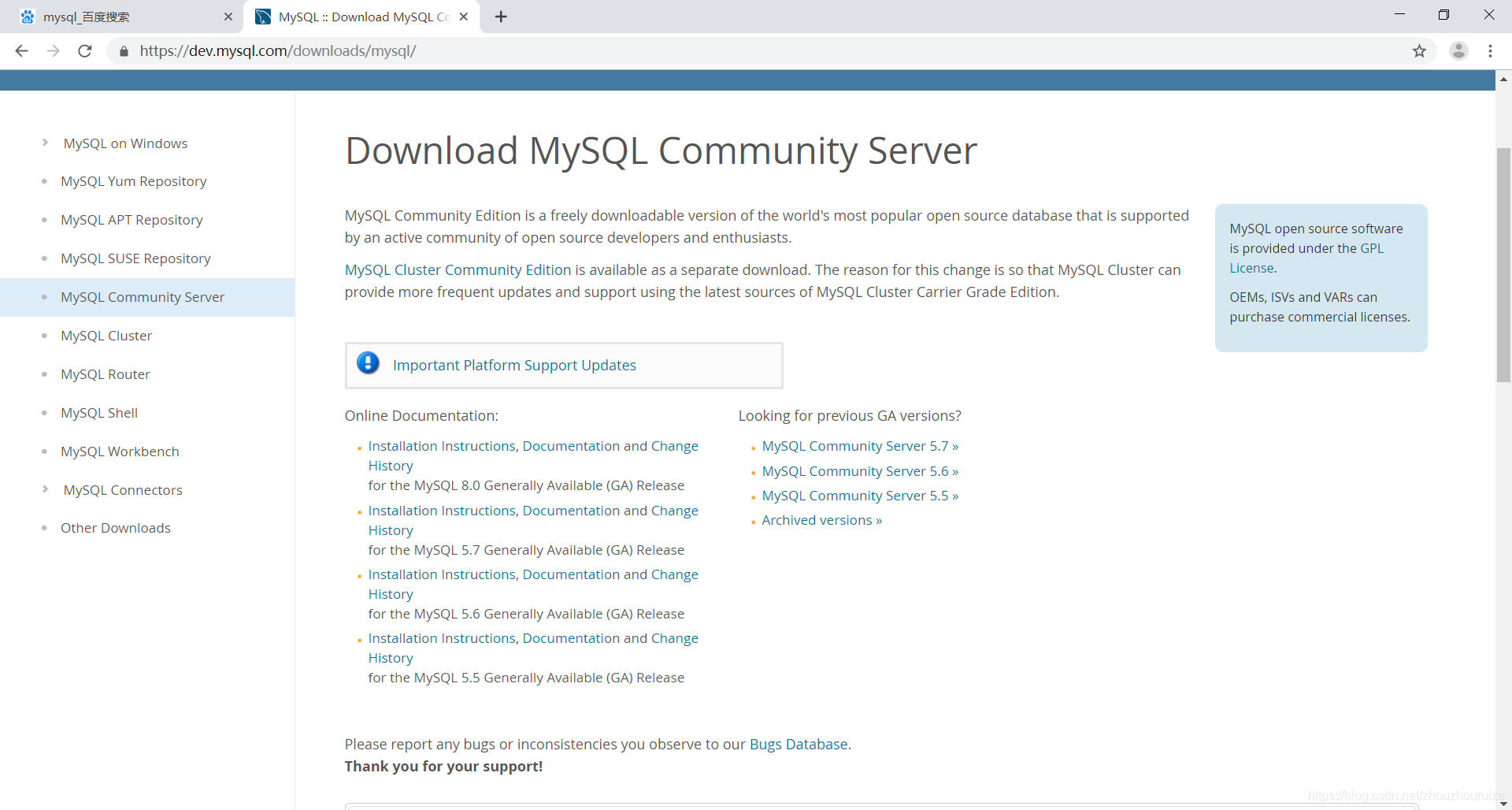The height and width of the screenshot is (810, 1512).
Task: Bookmark this page with the star icon
Action: pyautogui.click(x=1419, y=51)
